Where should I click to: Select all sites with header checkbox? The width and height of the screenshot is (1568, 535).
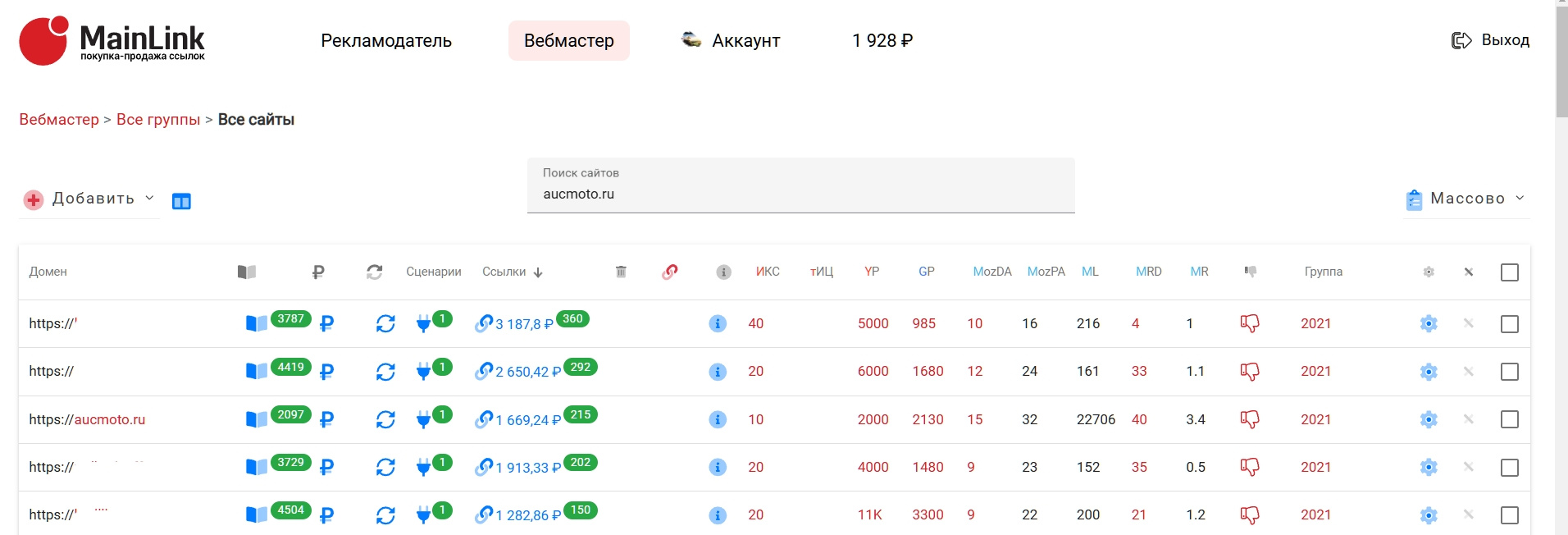(1509, 272)
